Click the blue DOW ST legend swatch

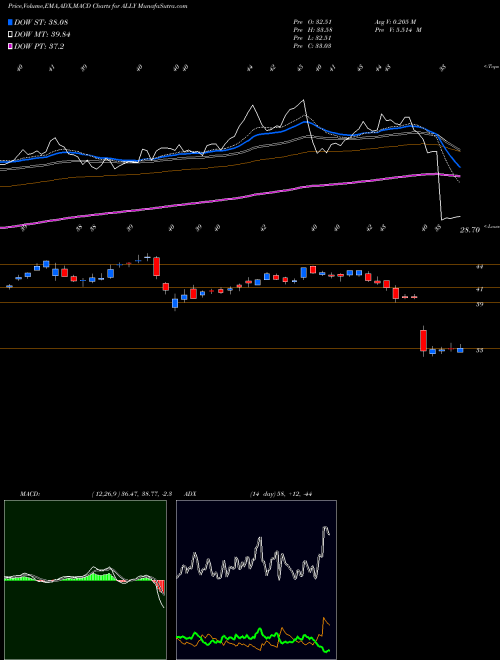[11, 22]
